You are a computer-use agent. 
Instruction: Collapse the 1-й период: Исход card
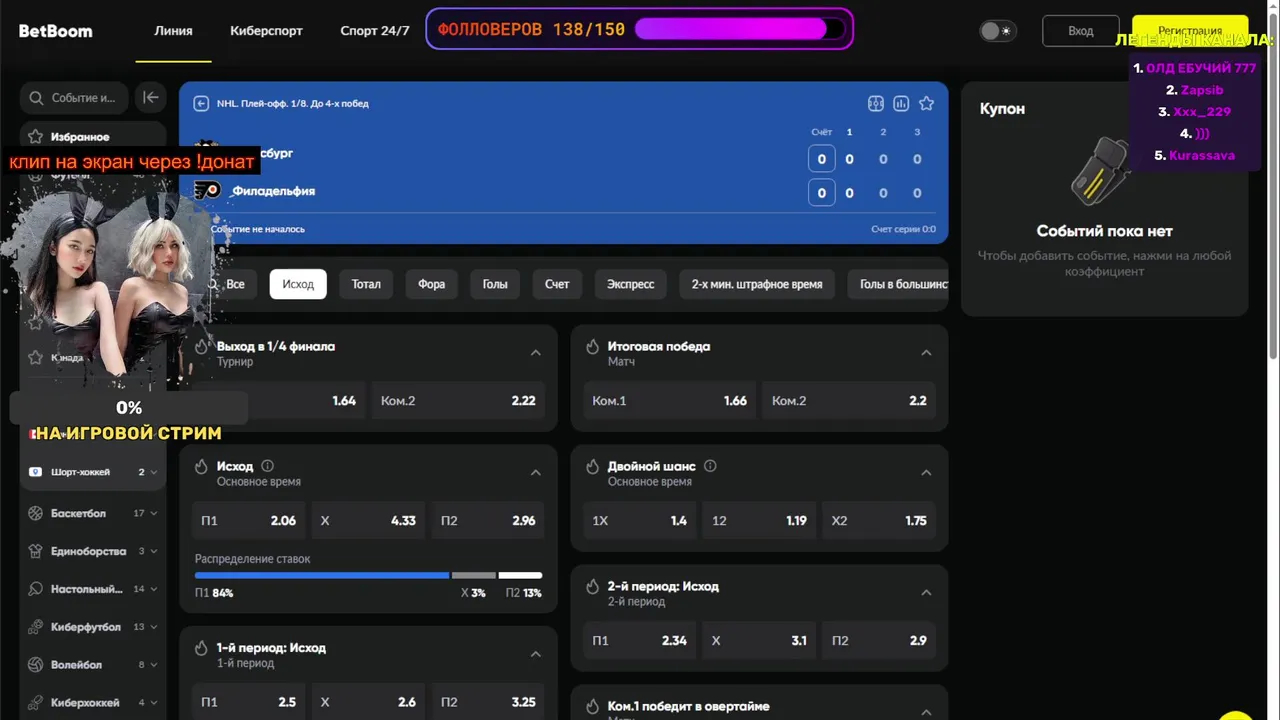(535, 655)
